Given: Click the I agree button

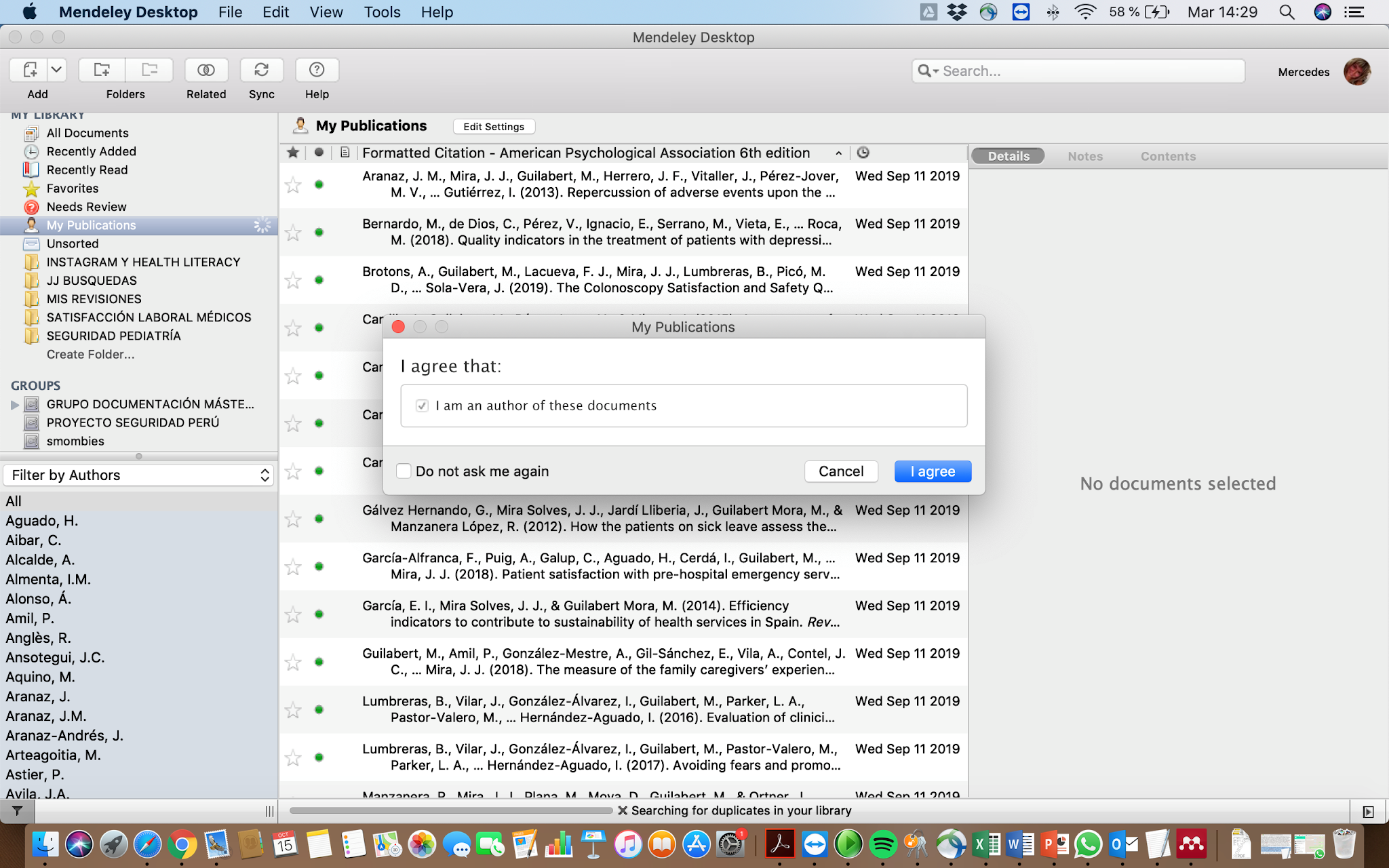Looking at the screenshot, I should click(x=932, y=471).
